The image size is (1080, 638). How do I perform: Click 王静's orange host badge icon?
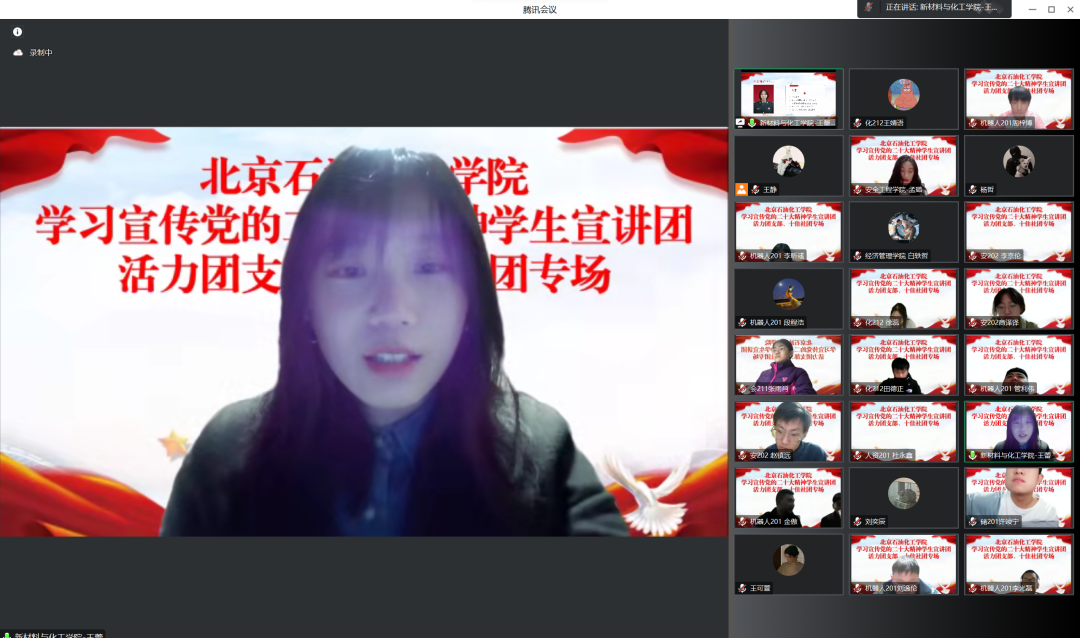(741, 188)
